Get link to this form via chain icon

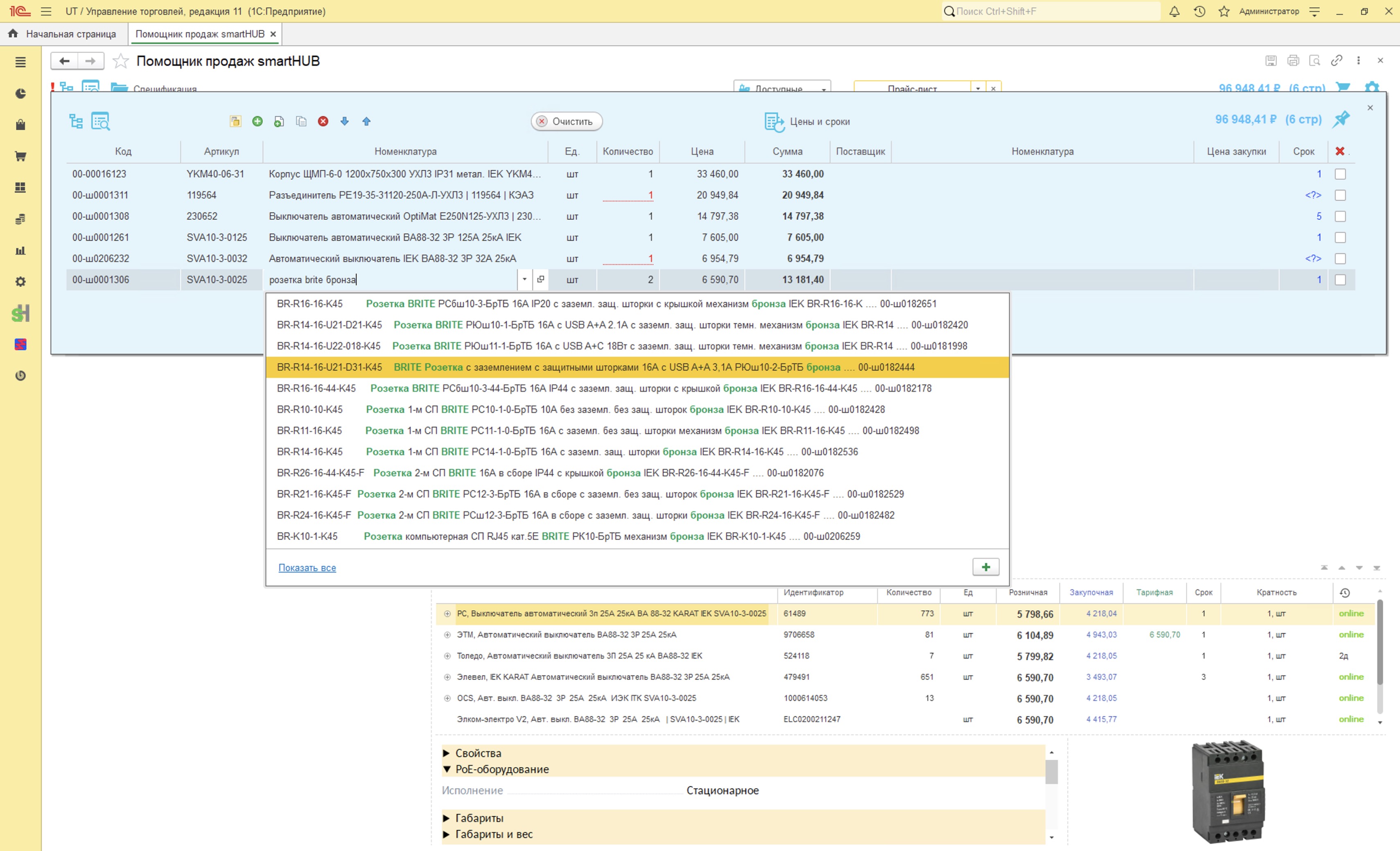point(1337,60)
